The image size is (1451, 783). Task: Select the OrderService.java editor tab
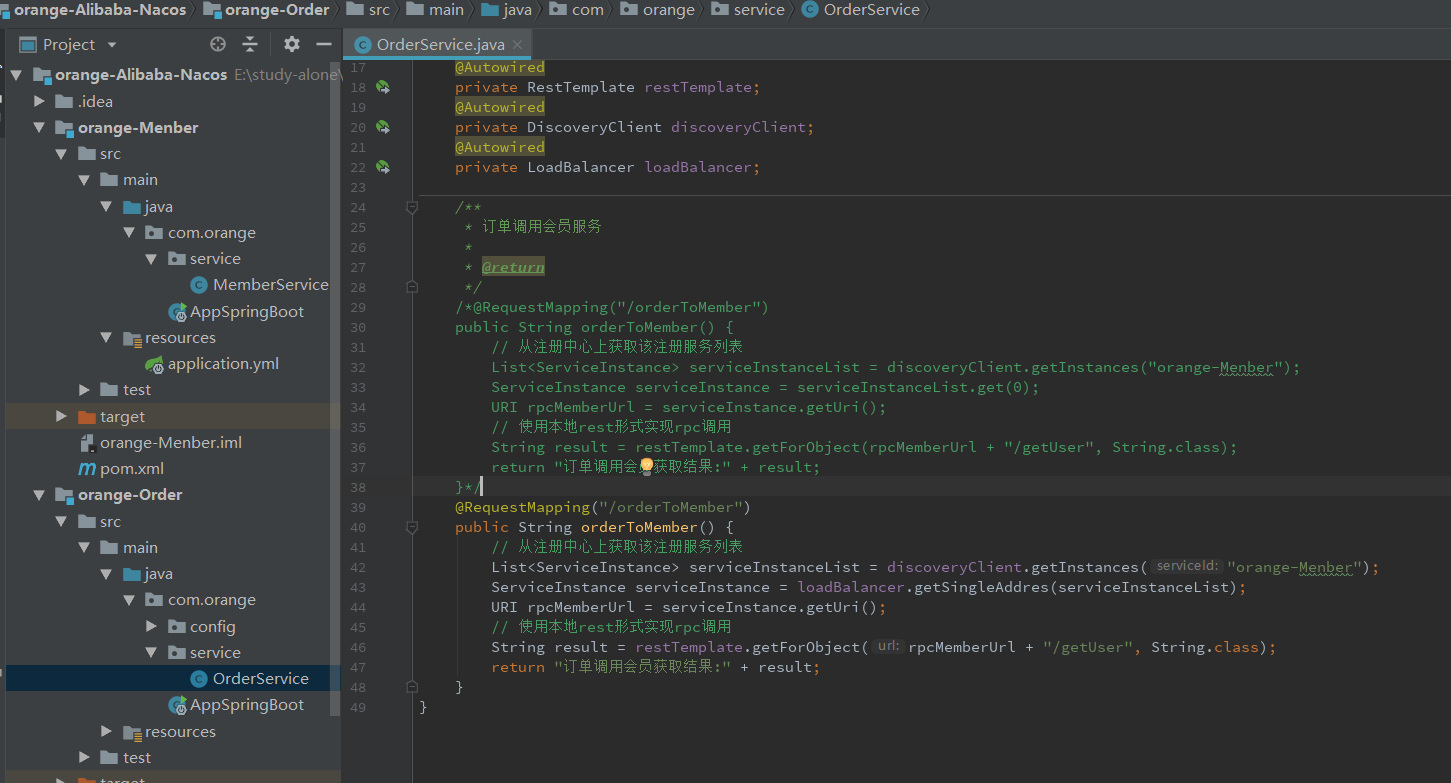click(x=437, y=45)
